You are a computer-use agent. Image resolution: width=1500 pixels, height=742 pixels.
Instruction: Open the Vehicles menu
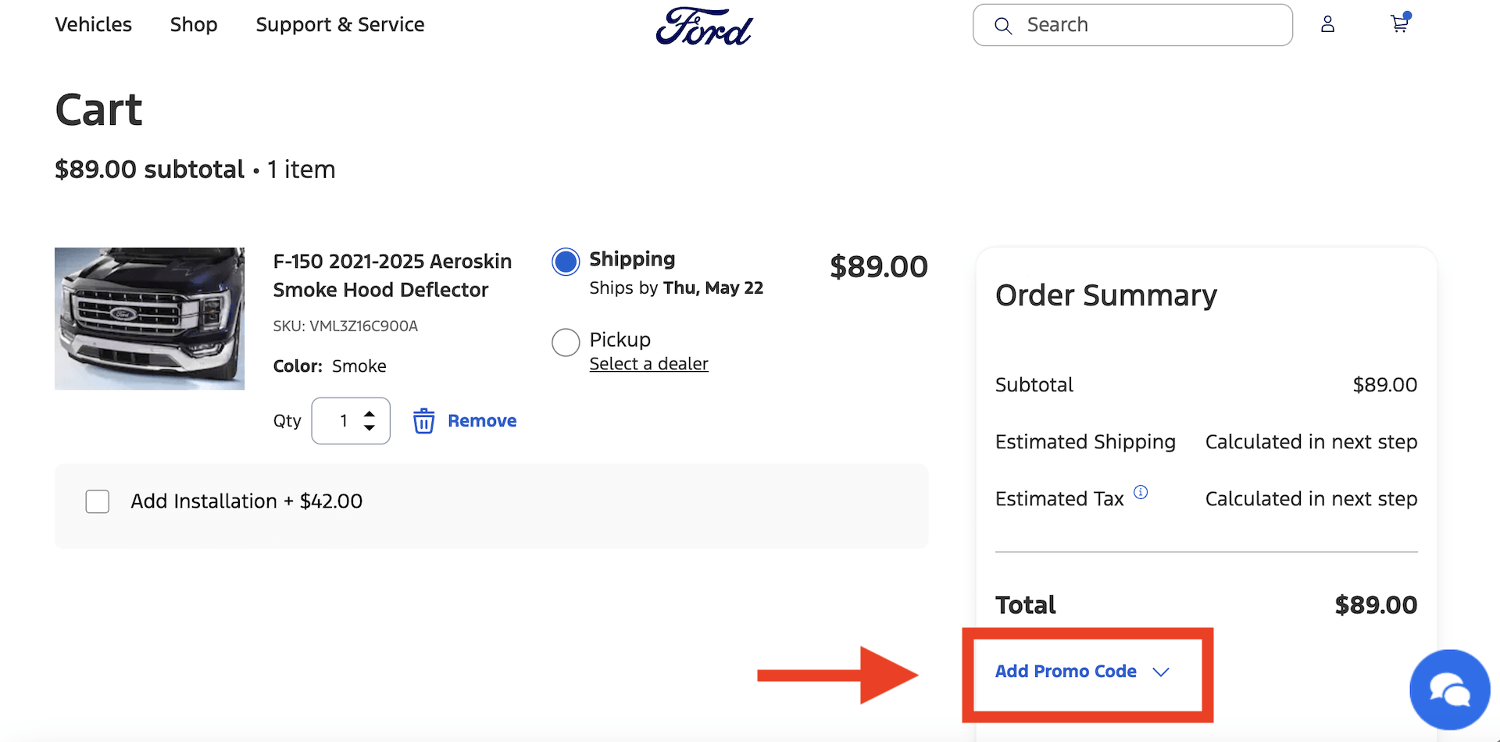pos(93,25)
